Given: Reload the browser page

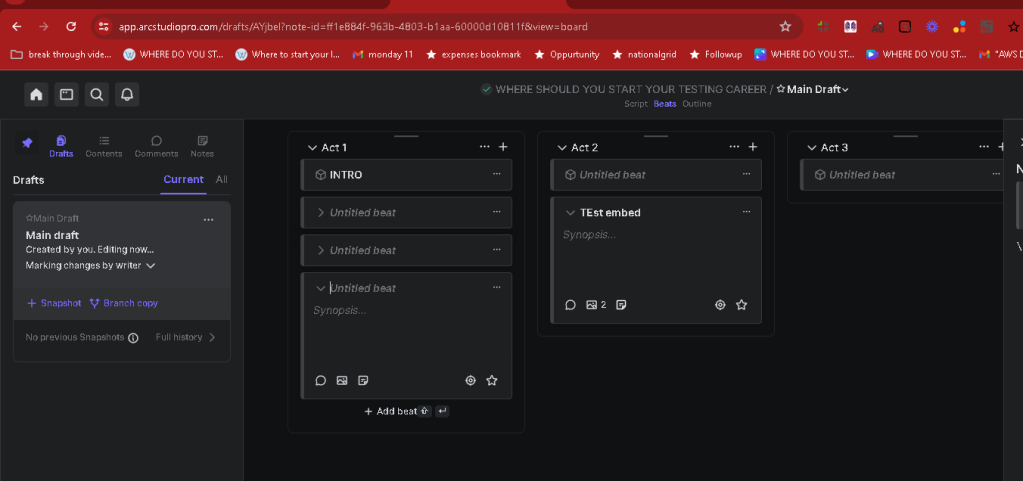Looking at the screenshot, I should point(71,27).
